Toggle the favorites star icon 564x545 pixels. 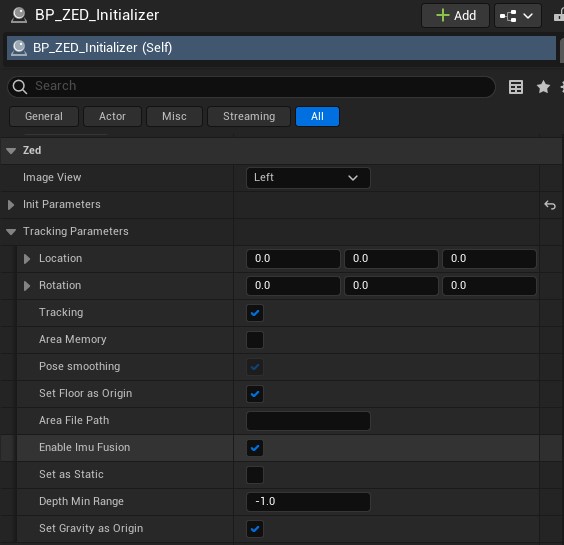(543, 87)
